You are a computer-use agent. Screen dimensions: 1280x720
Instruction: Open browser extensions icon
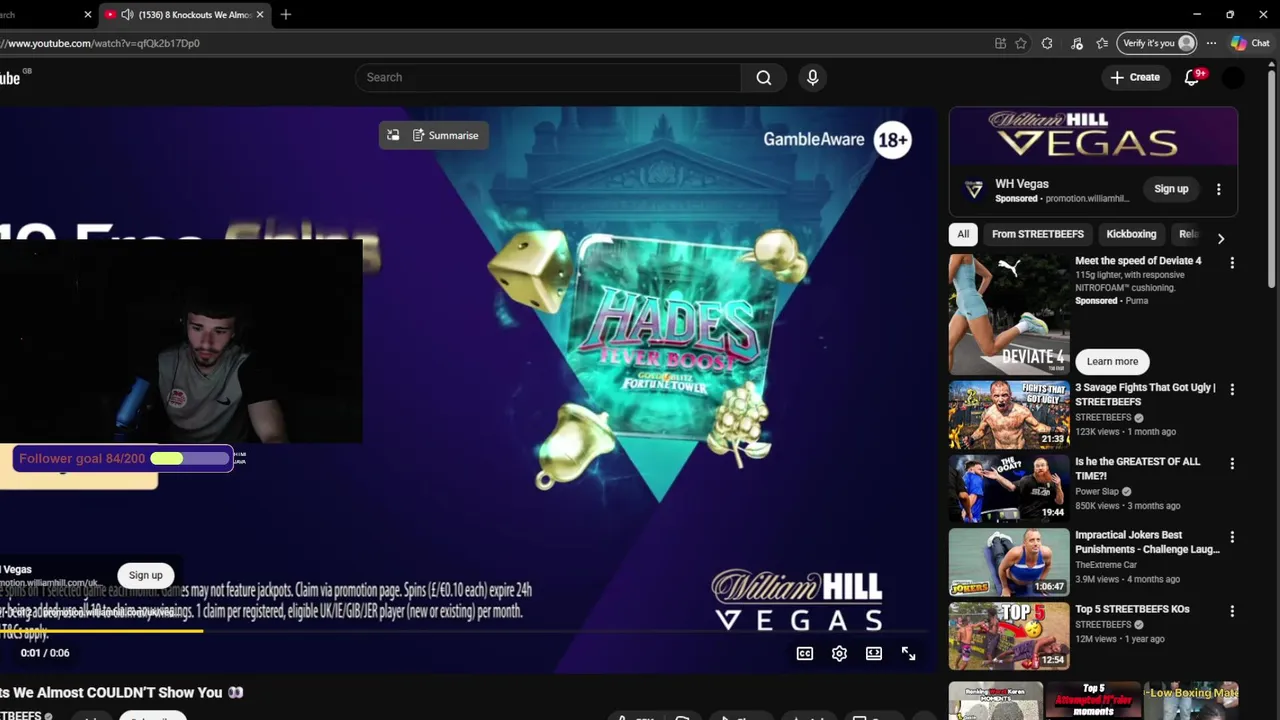[1047, 43]
